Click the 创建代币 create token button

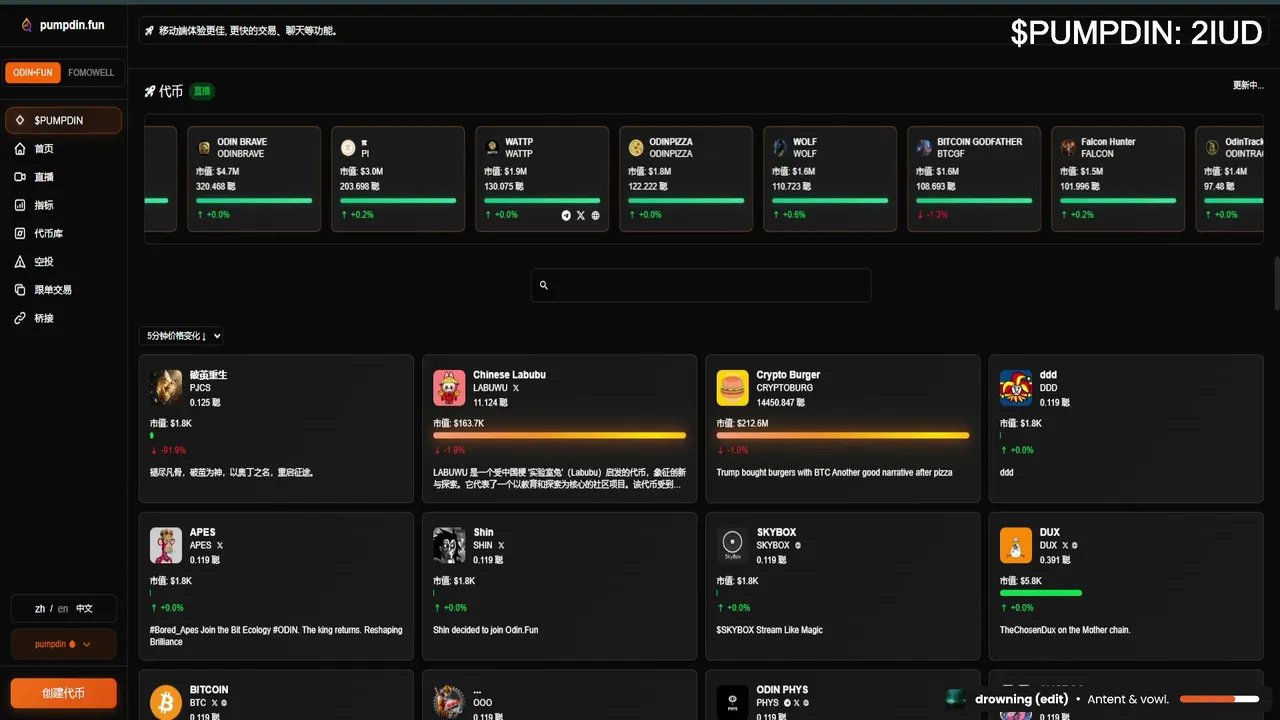pos(63,693)
